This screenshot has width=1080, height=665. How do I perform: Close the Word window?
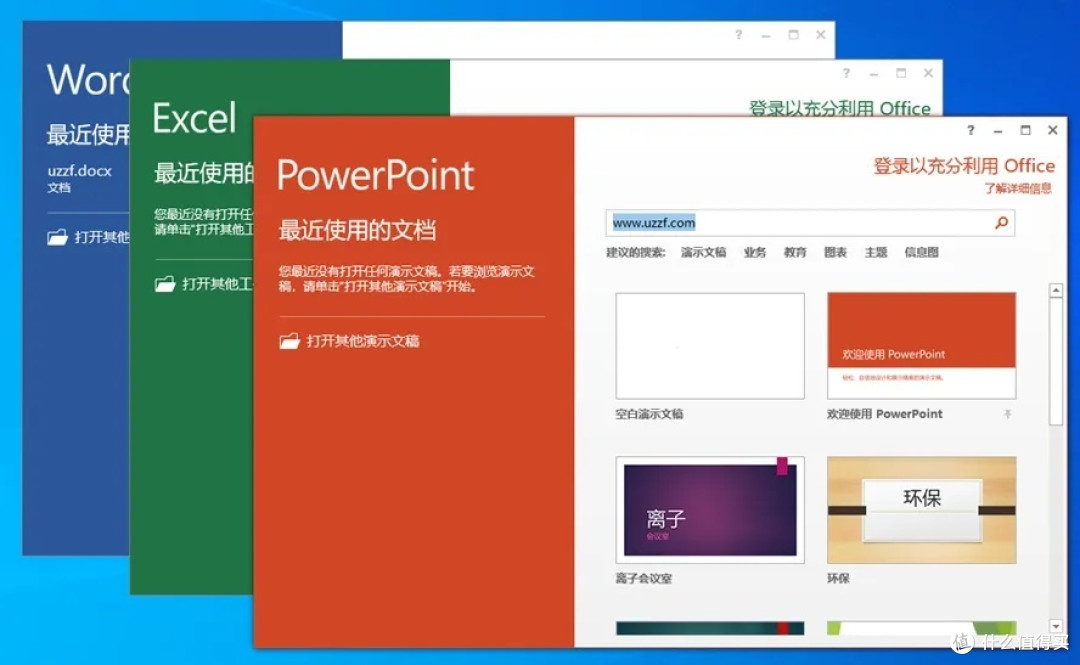[820, 34]
